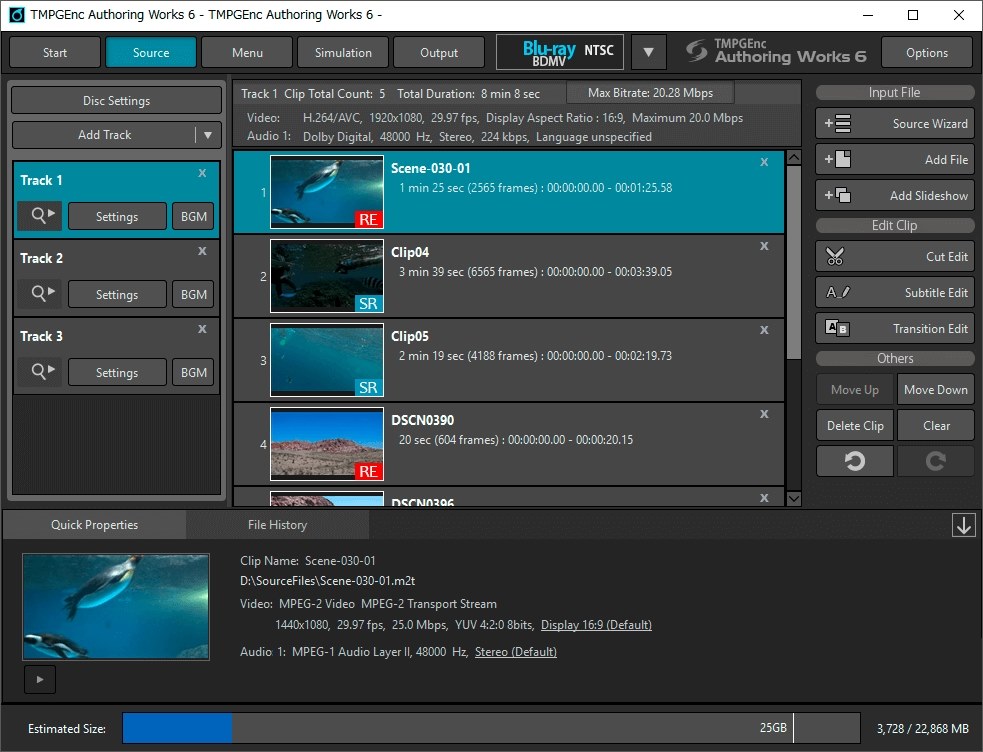Click the Source Wizard icon button
This screenshot has height=752, width=983.
pyautogui.click(x=837, y=124)
